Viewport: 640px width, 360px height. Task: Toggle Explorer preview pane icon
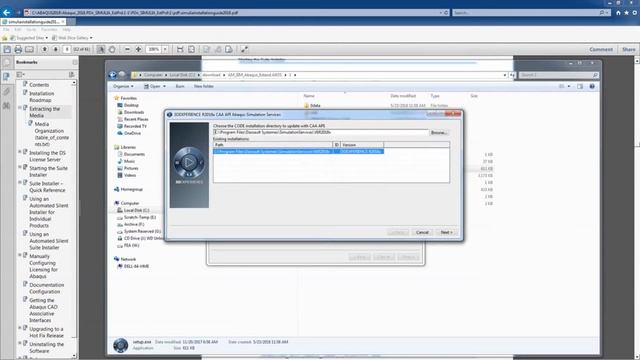tap(580, 87)
